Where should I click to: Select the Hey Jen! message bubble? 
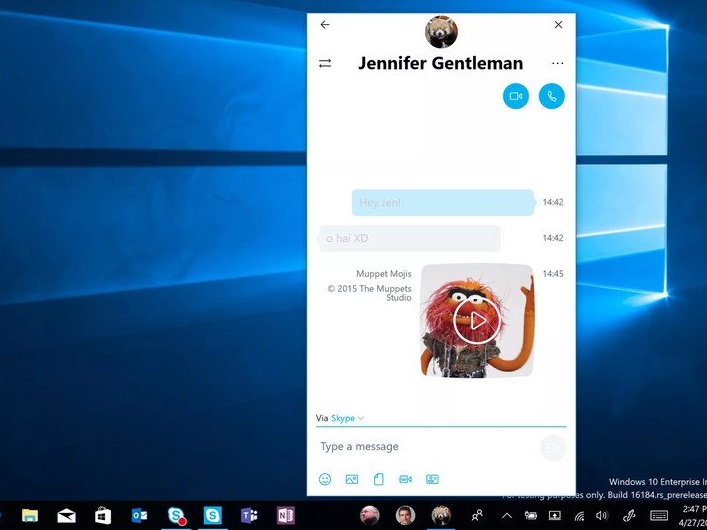443,203
